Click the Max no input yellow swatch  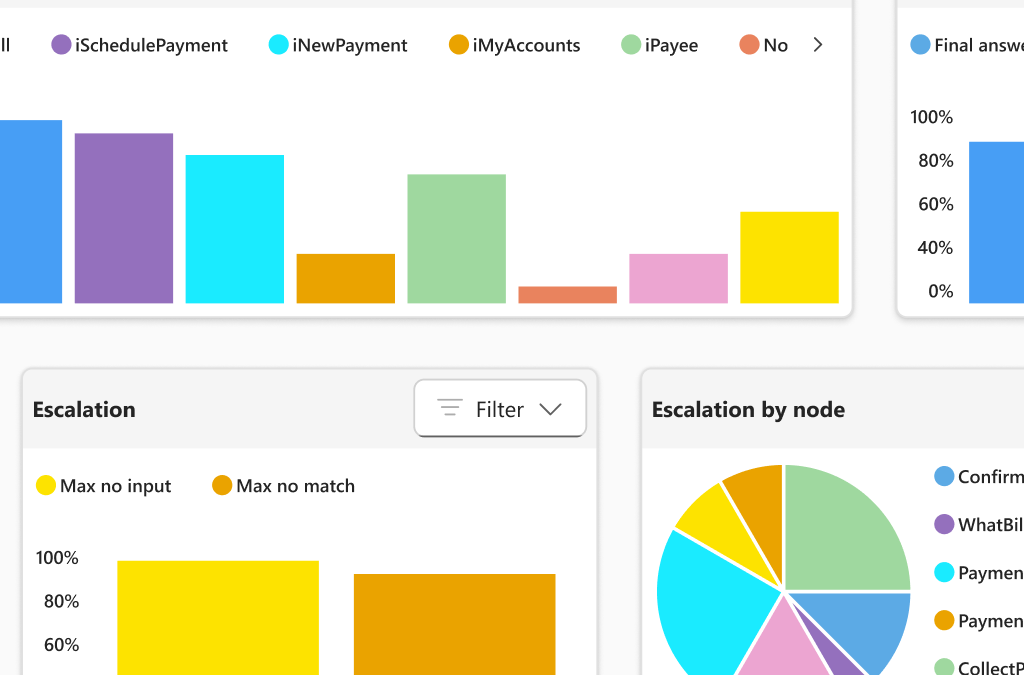46,486
